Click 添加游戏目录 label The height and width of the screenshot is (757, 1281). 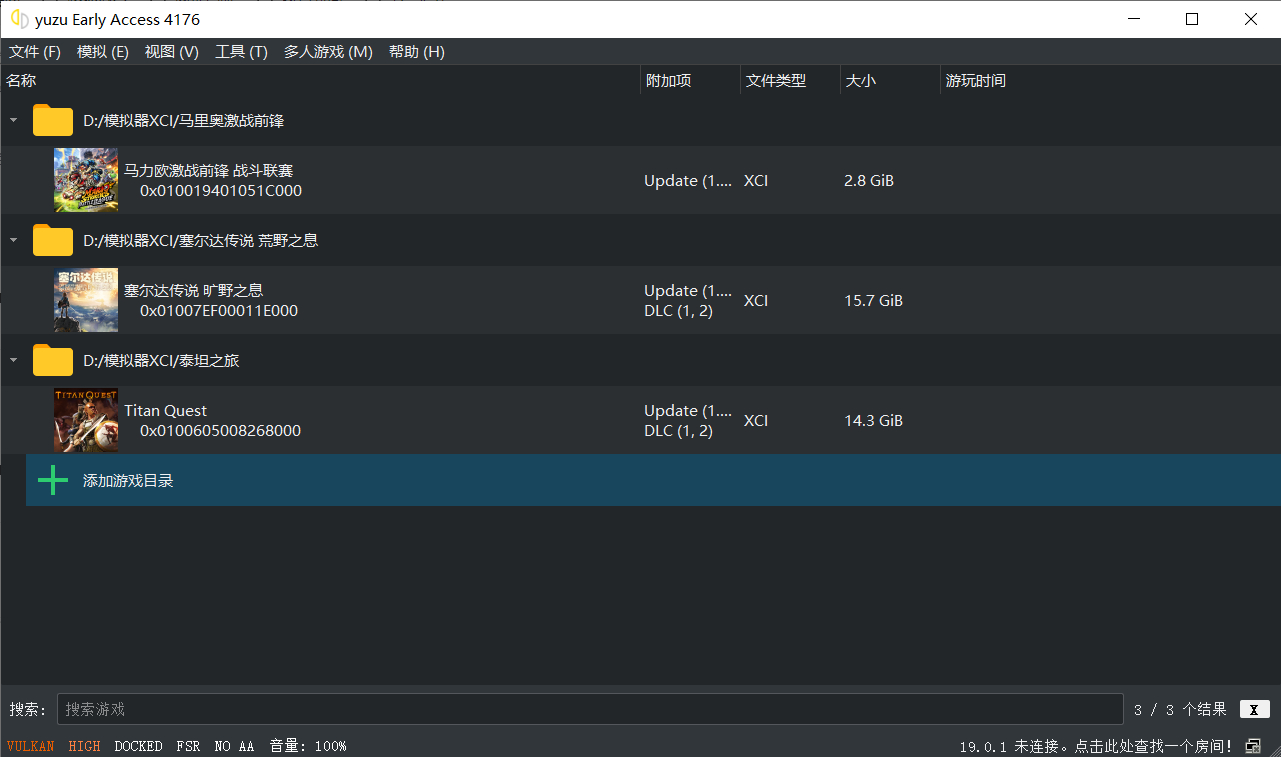tap(128, 481)
